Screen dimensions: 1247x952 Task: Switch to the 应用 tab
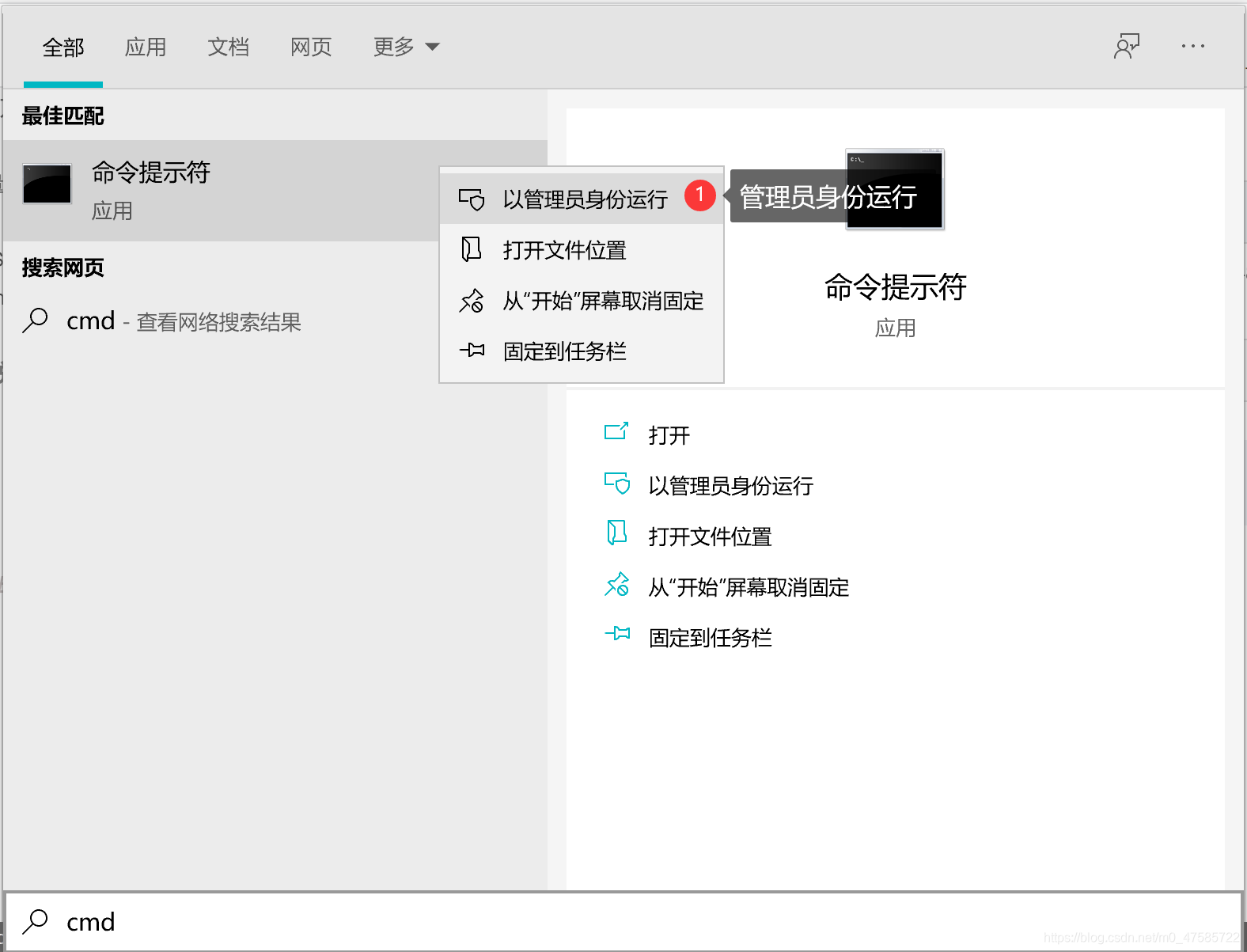coord(146,47)
